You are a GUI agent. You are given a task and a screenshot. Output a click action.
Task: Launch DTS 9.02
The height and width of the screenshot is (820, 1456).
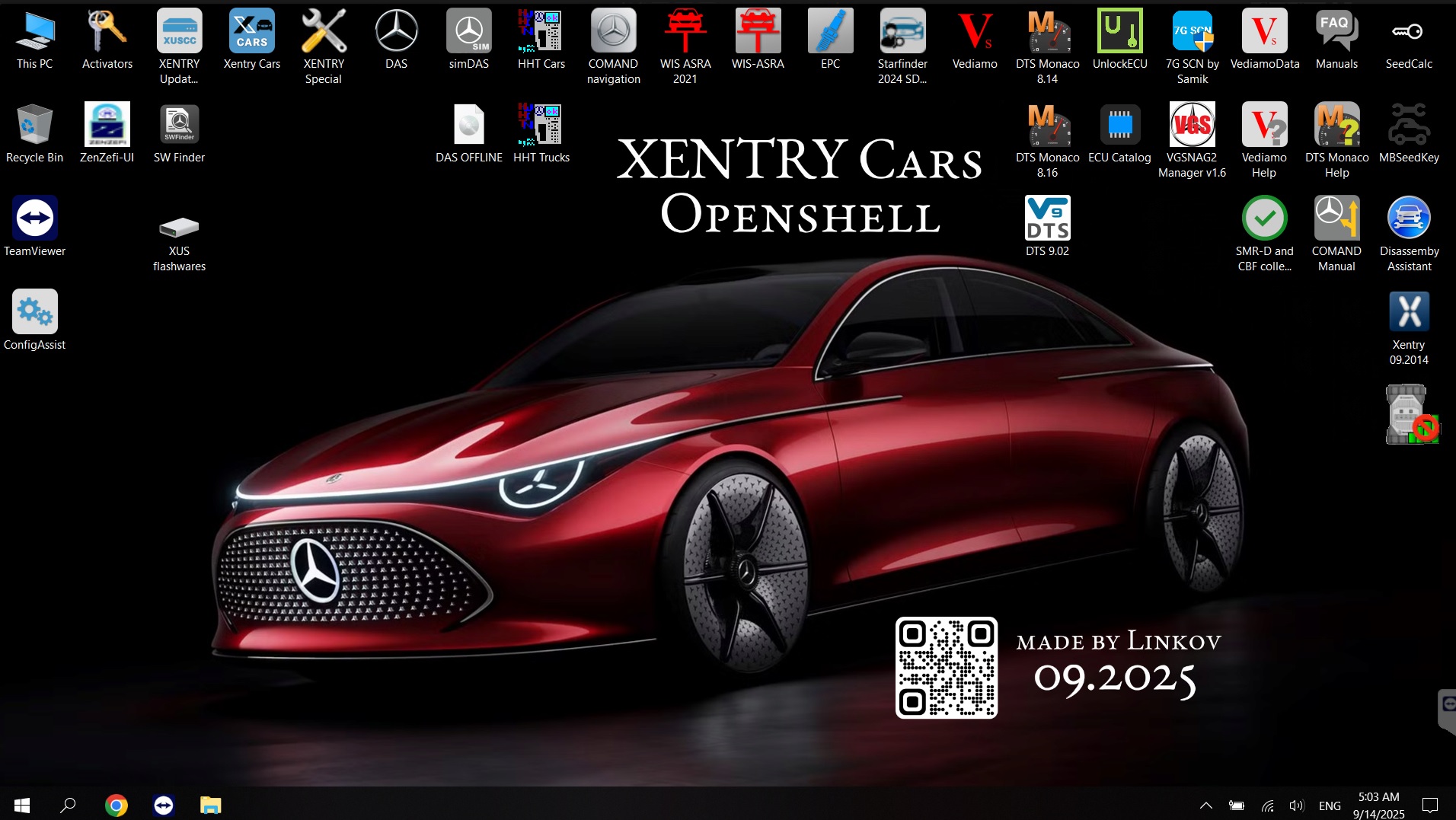coord(1047,221)
